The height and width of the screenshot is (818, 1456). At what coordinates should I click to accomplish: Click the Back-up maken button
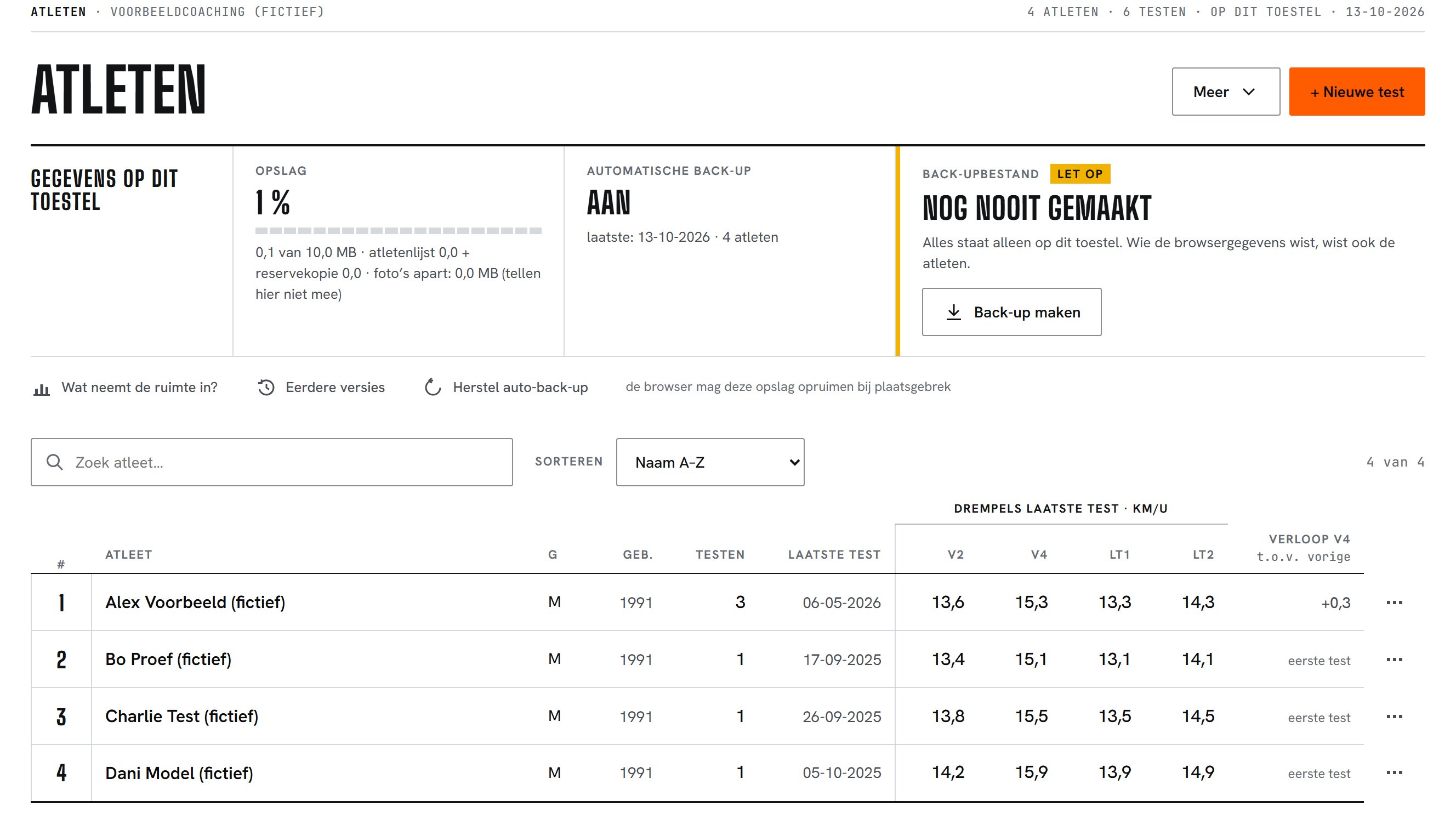1011,312
